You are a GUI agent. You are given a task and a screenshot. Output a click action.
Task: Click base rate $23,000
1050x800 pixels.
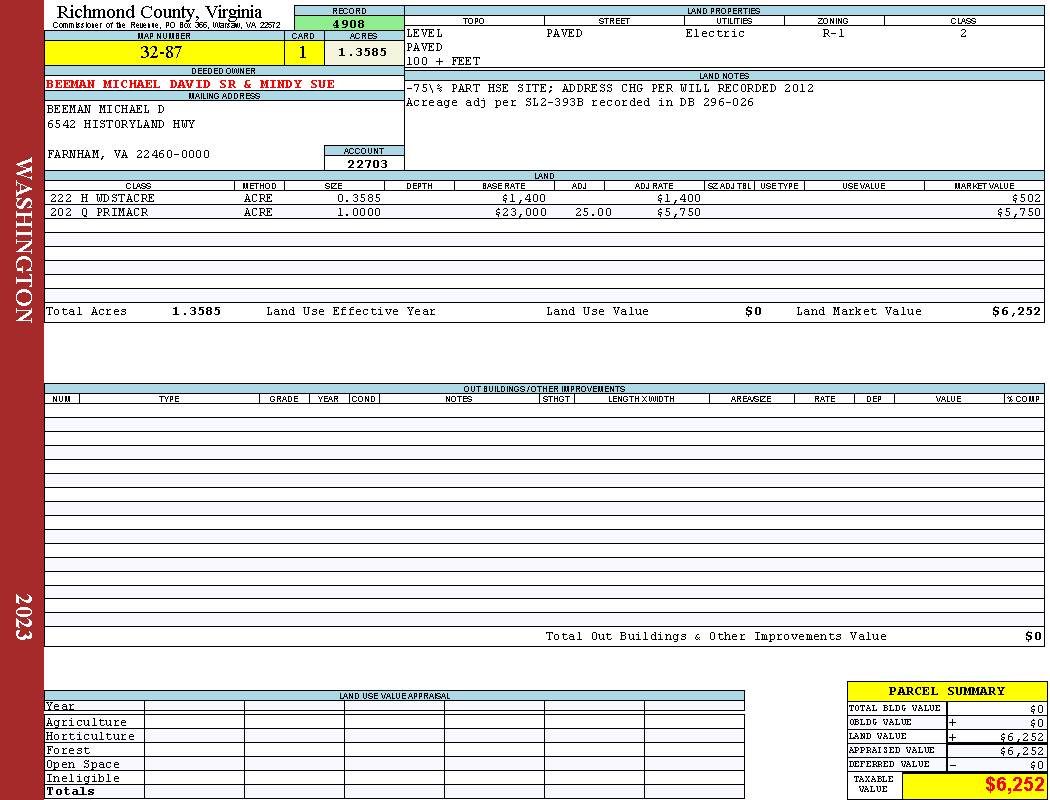click(x=520, y=212)
